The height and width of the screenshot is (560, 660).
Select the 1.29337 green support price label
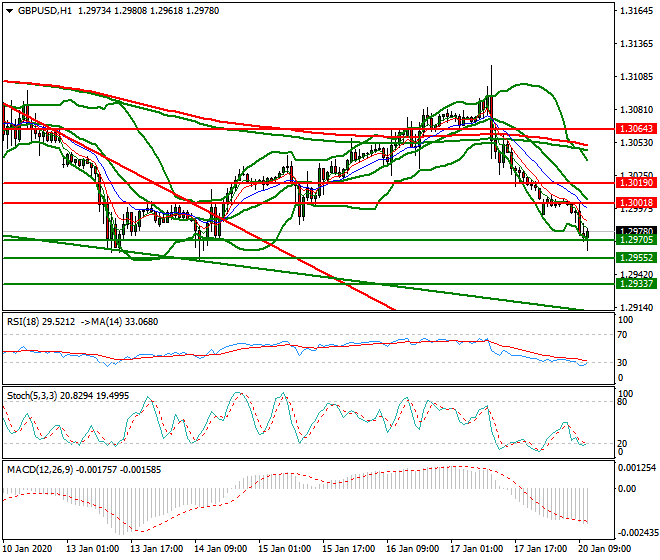point(636,284)
